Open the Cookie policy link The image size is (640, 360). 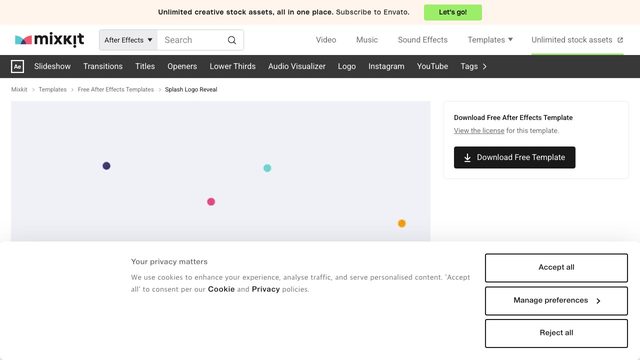click(221, 289)
